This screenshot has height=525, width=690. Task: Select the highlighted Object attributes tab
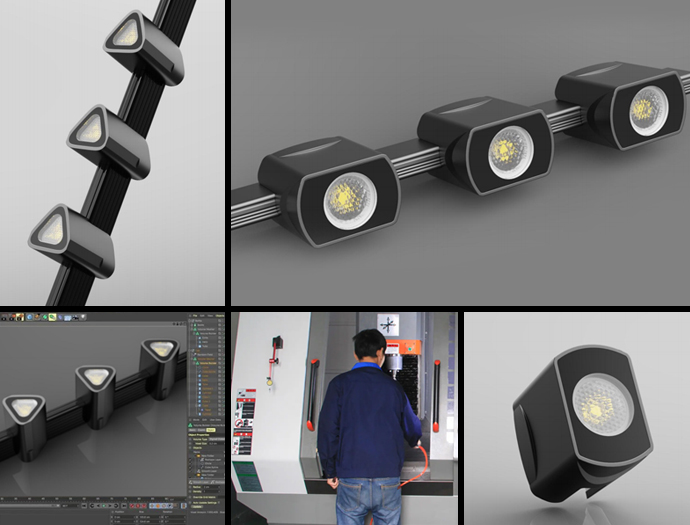[211, 430]
